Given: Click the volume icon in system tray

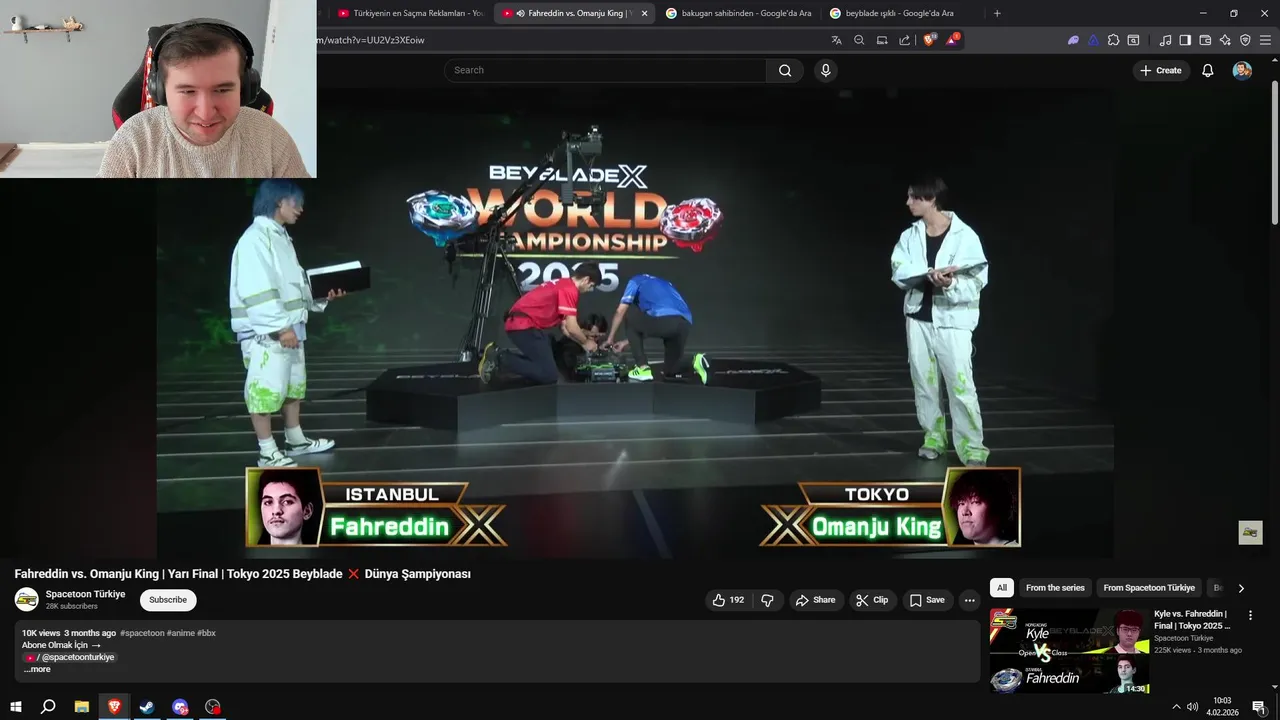Looking at the screenshot, I should (1192, 707).
